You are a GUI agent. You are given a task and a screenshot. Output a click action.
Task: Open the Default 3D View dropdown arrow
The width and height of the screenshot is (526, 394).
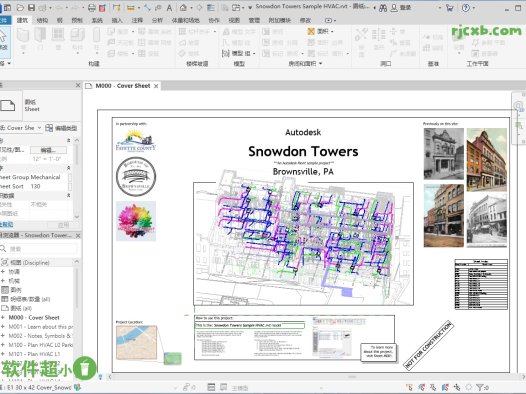[191, 8]
